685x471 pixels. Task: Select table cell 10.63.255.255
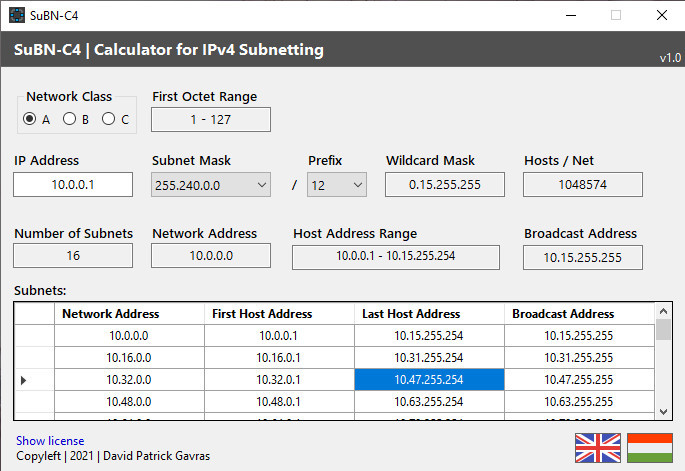[x=579, y=402]
